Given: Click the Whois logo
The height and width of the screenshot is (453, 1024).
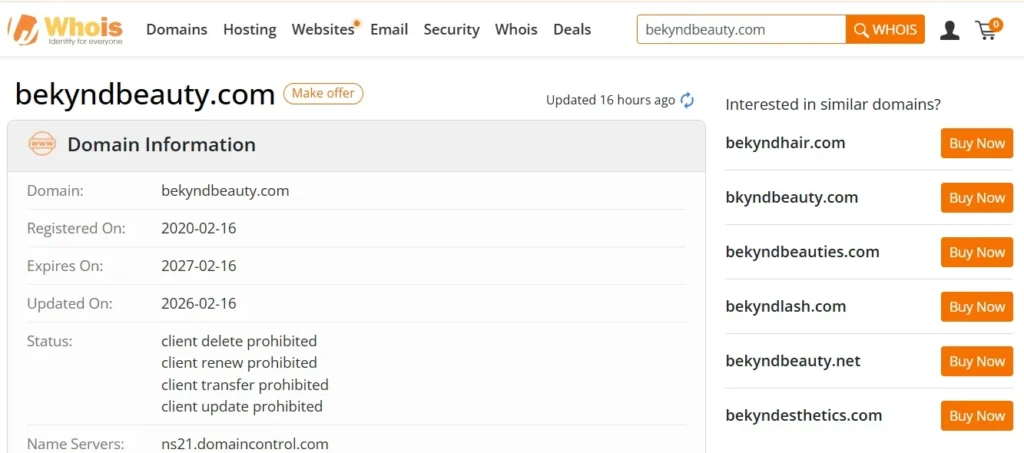Looking at the screenshot, I should [65, 29].
